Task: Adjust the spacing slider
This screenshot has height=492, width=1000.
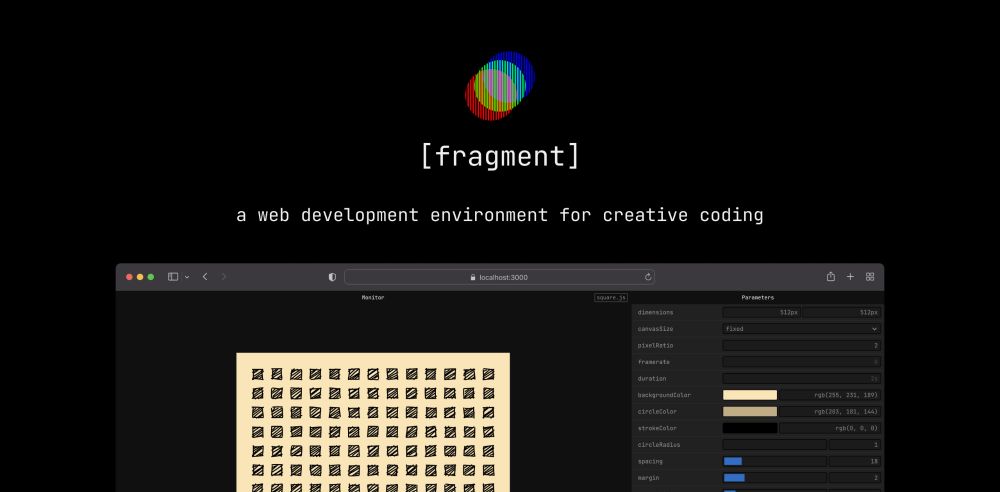Action: pyautogui.click(x=774, y=461)
